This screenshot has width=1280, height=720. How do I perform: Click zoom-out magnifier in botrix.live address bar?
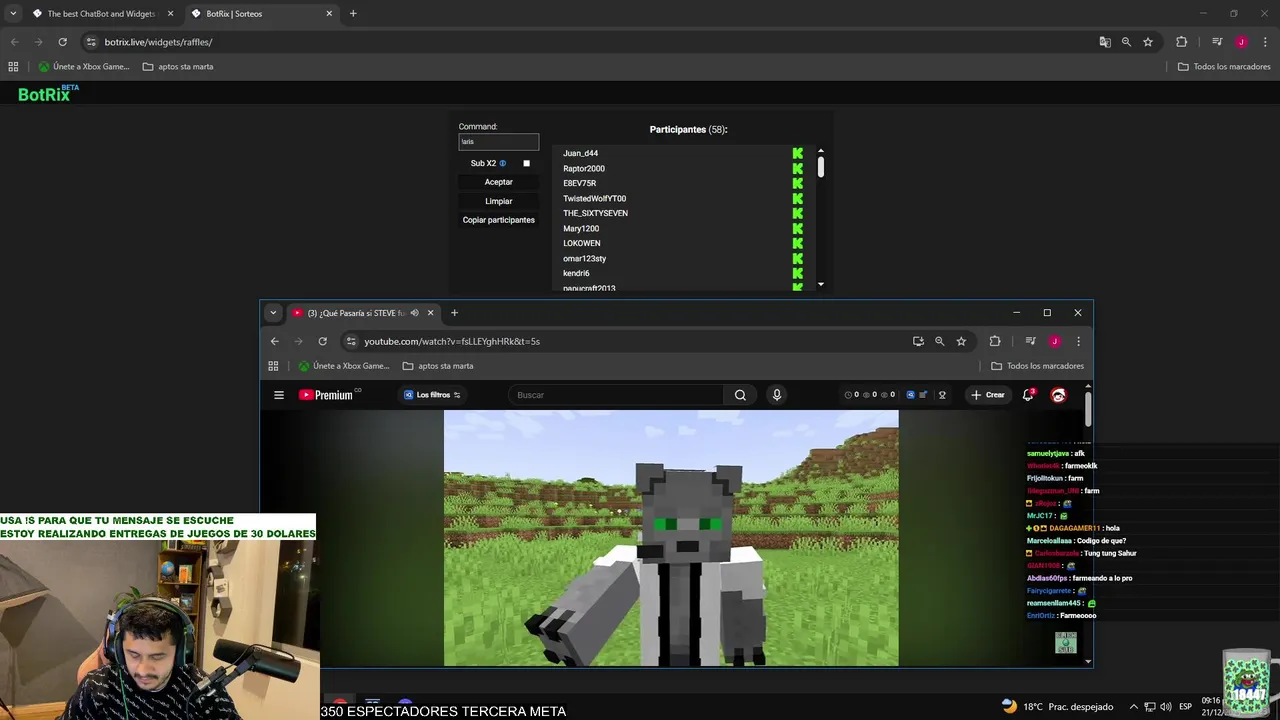pos(1126,42)
